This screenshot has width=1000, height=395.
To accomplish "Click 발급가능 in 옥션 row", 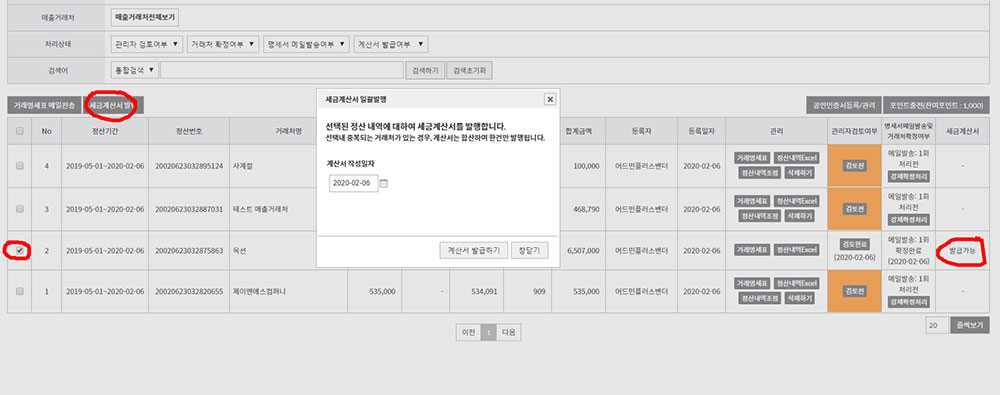I will pos(962,251).
